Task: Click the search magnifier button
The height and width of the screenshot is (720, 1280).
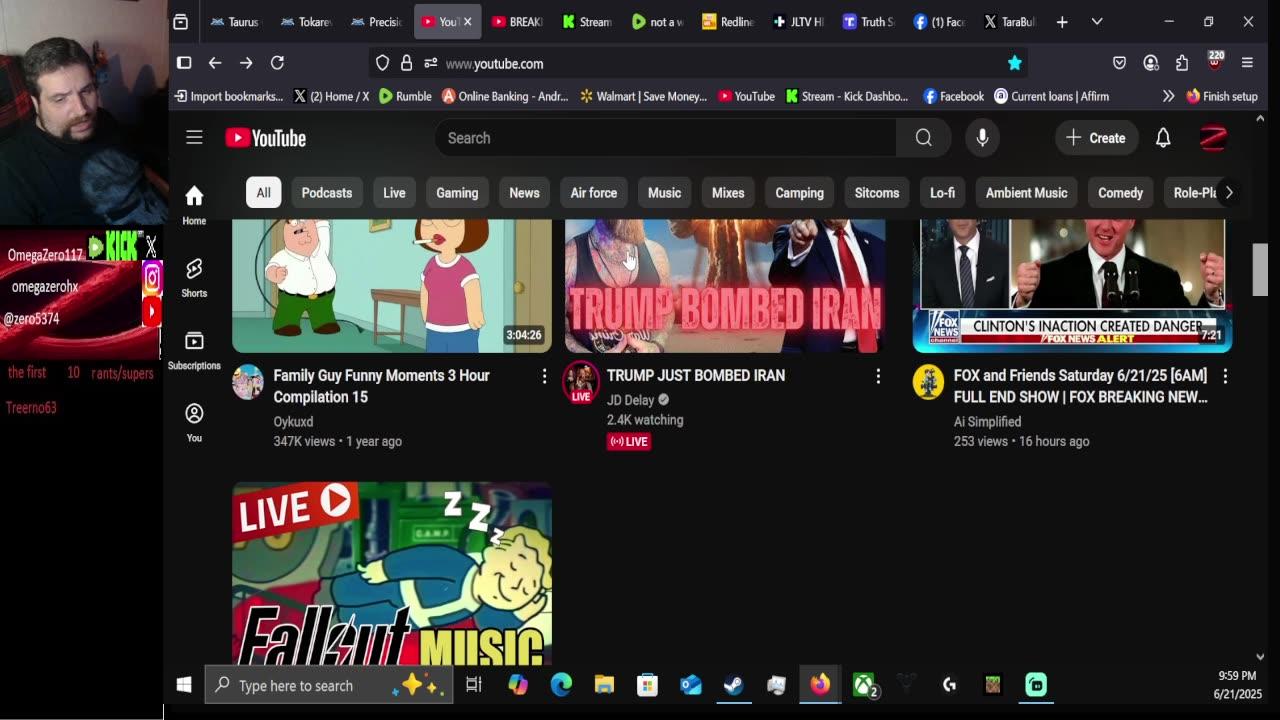Action: tap(923, 138)
